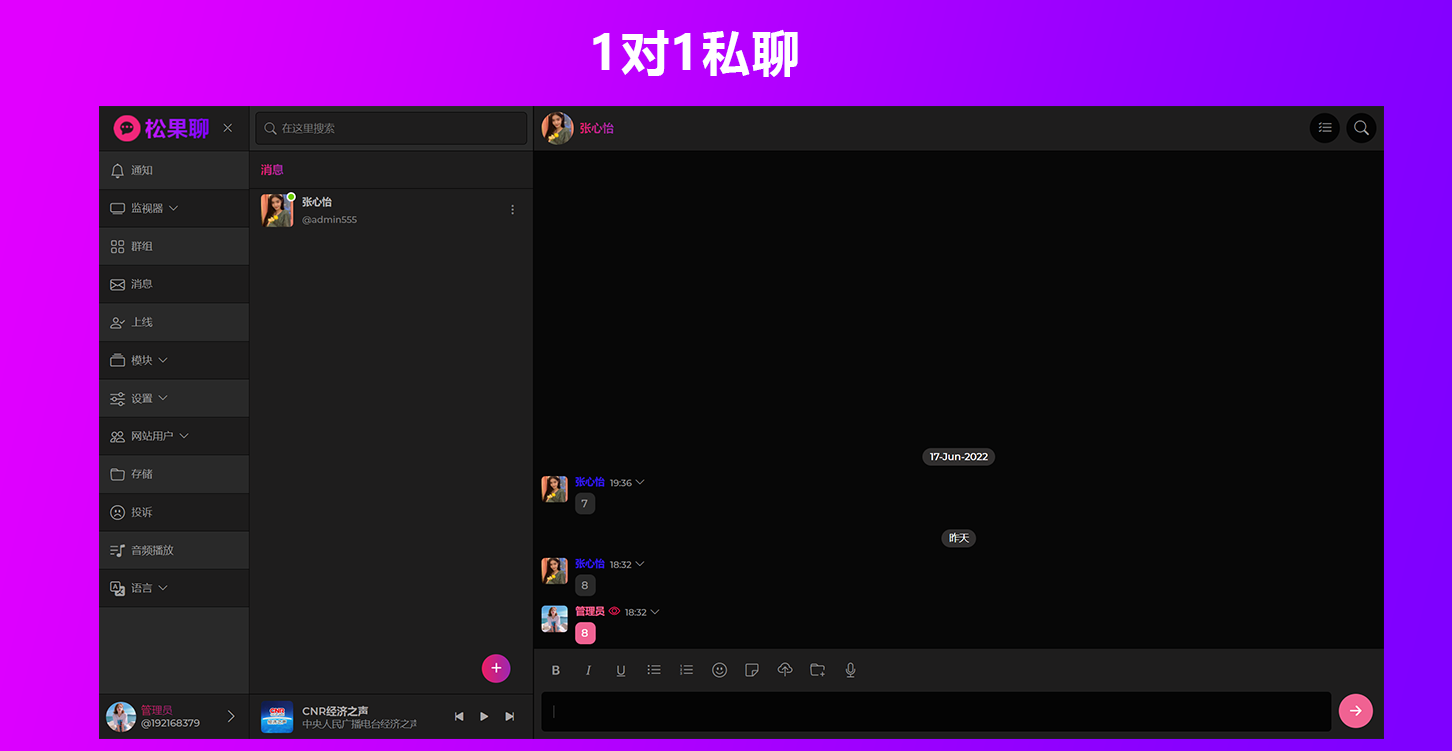Screen dimensions: 1452x751
Task: Click the 消息 heading above chat list
Action: pos(272,170)
